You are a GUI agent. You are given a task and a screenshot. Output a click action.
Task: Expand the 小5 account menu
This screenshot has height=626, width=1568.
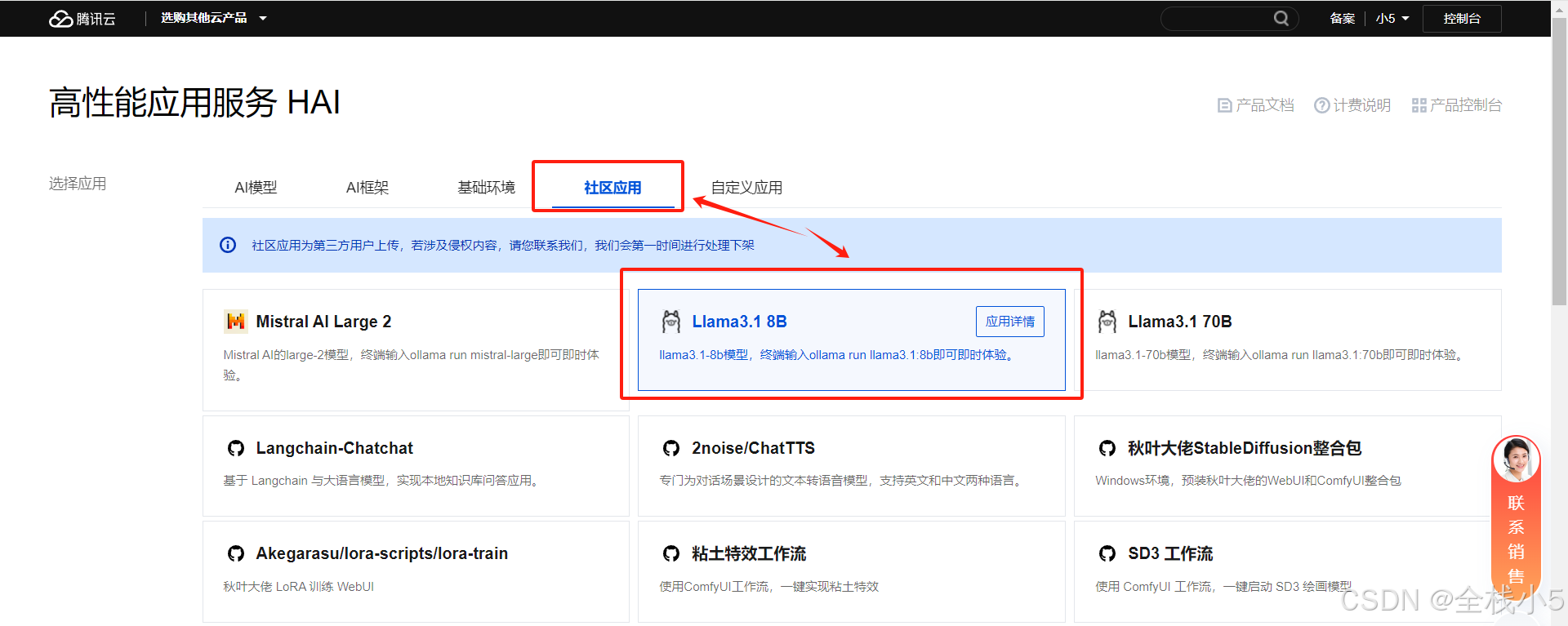click(x=1392, y=19)
